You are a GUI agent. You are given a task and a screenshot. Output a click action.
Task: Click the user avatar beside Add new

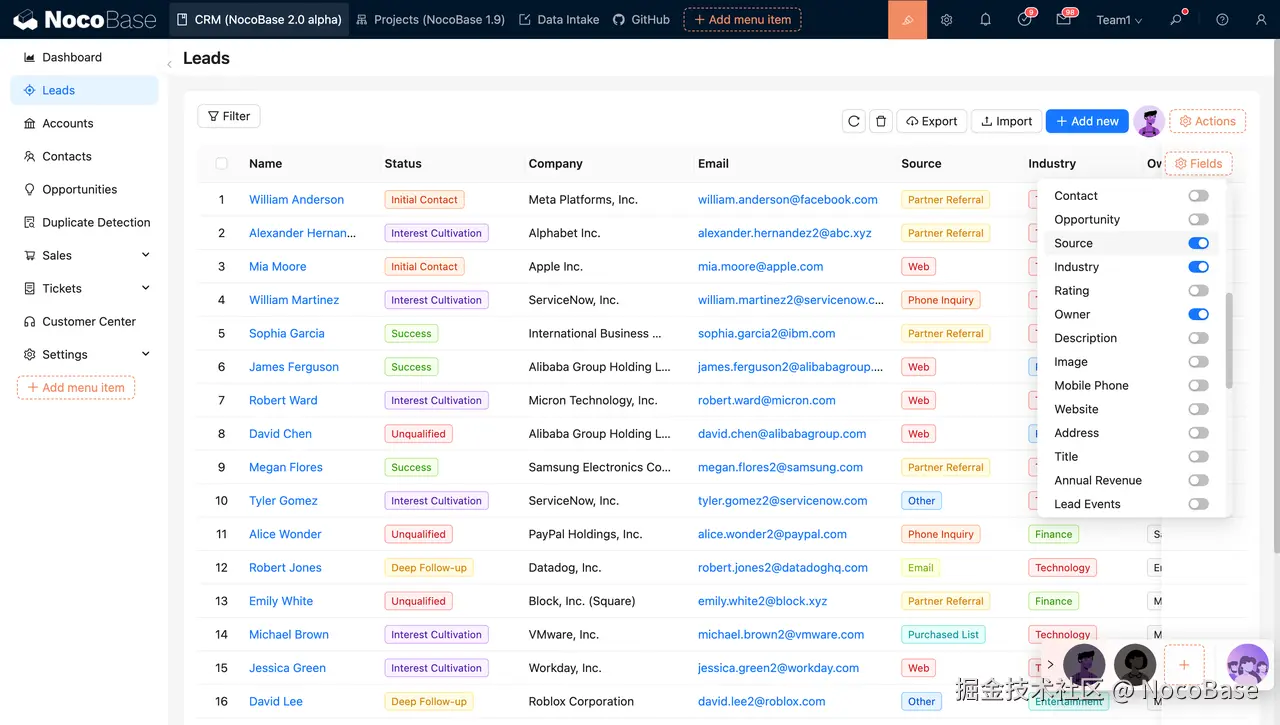pyautogui.click(x=1149, y=121)
